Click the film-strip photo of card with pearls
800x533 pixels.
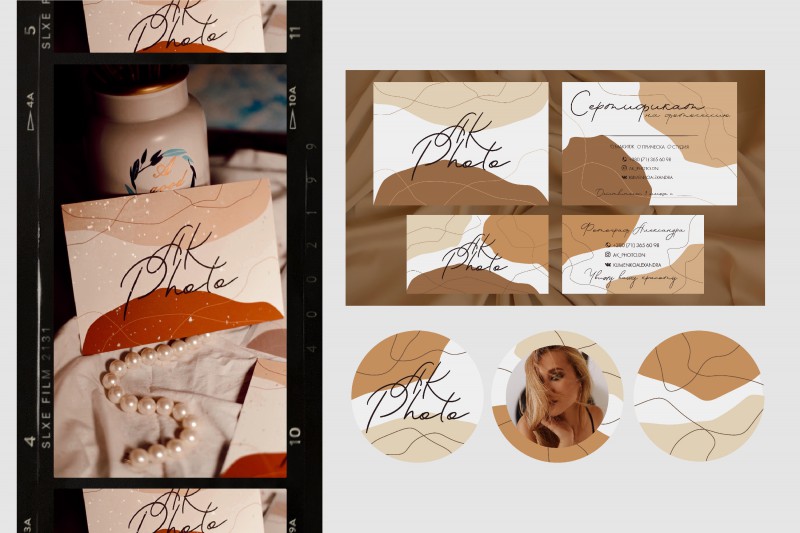(170, 271)
